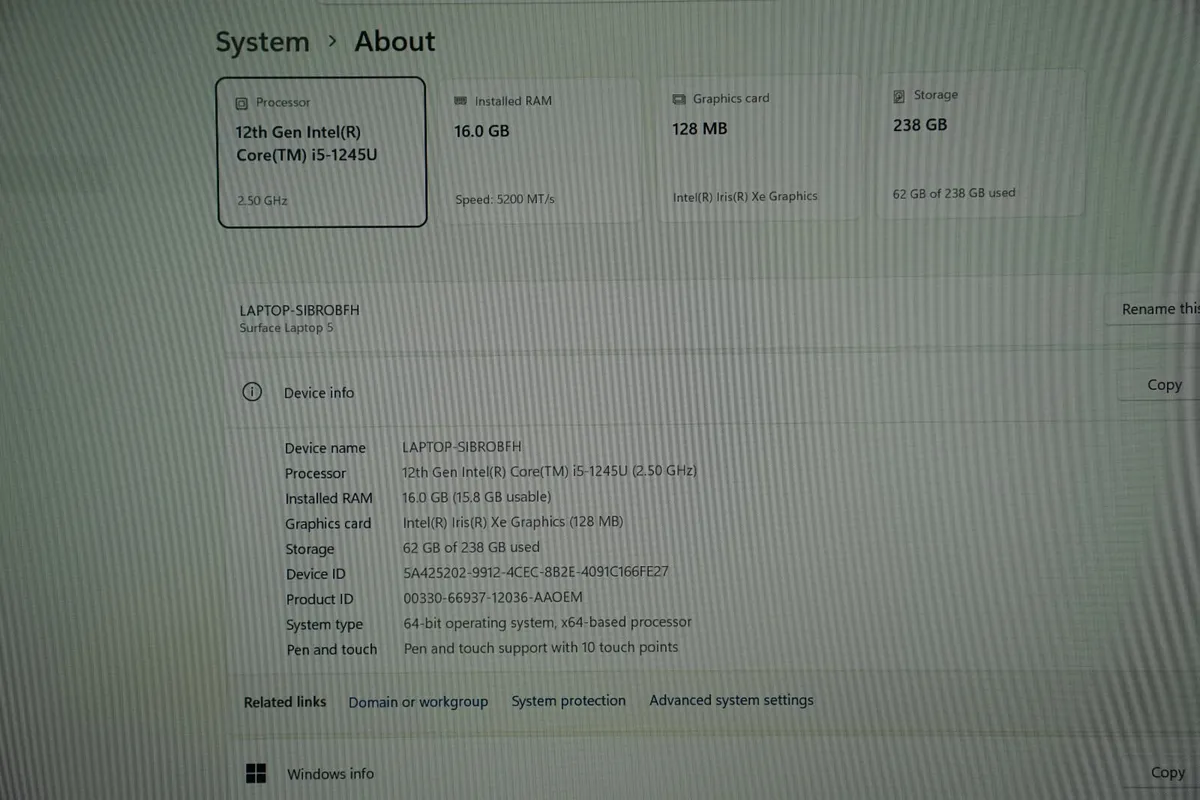Click 2.50 GHz in Processor card
1200x800 pixels.
click(x=262, y=201)
